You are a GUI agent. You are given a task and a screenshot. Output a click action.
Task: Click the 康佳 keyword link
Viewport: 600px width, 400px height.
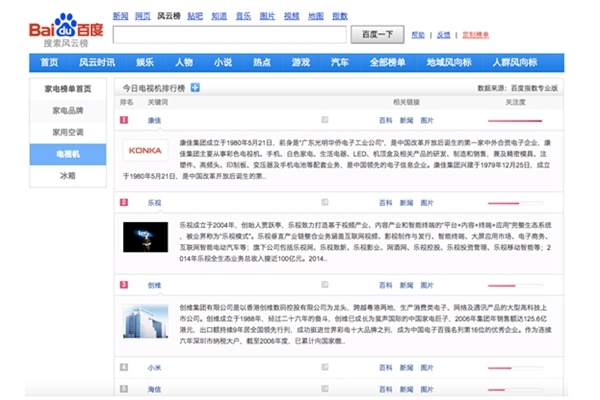155,121
